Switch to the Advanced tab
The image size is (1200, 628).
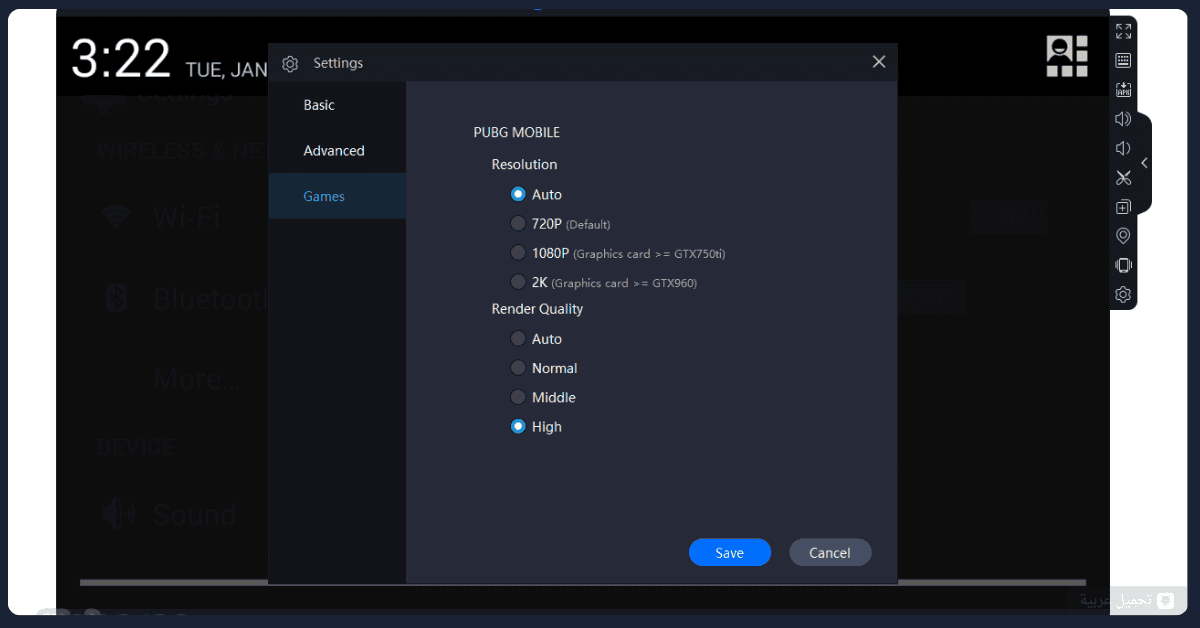coord(337,151)
